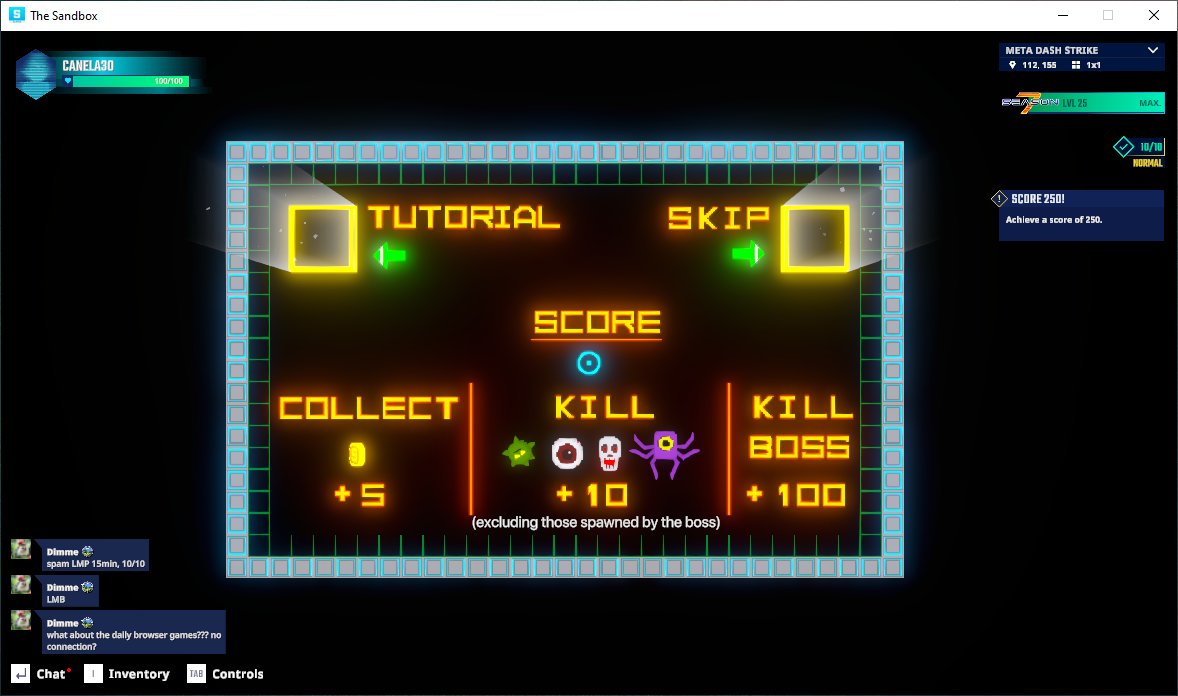Click the yellow coin icon
The height and width of the screenshot is (696, 1178).
(x=357, y=454)
